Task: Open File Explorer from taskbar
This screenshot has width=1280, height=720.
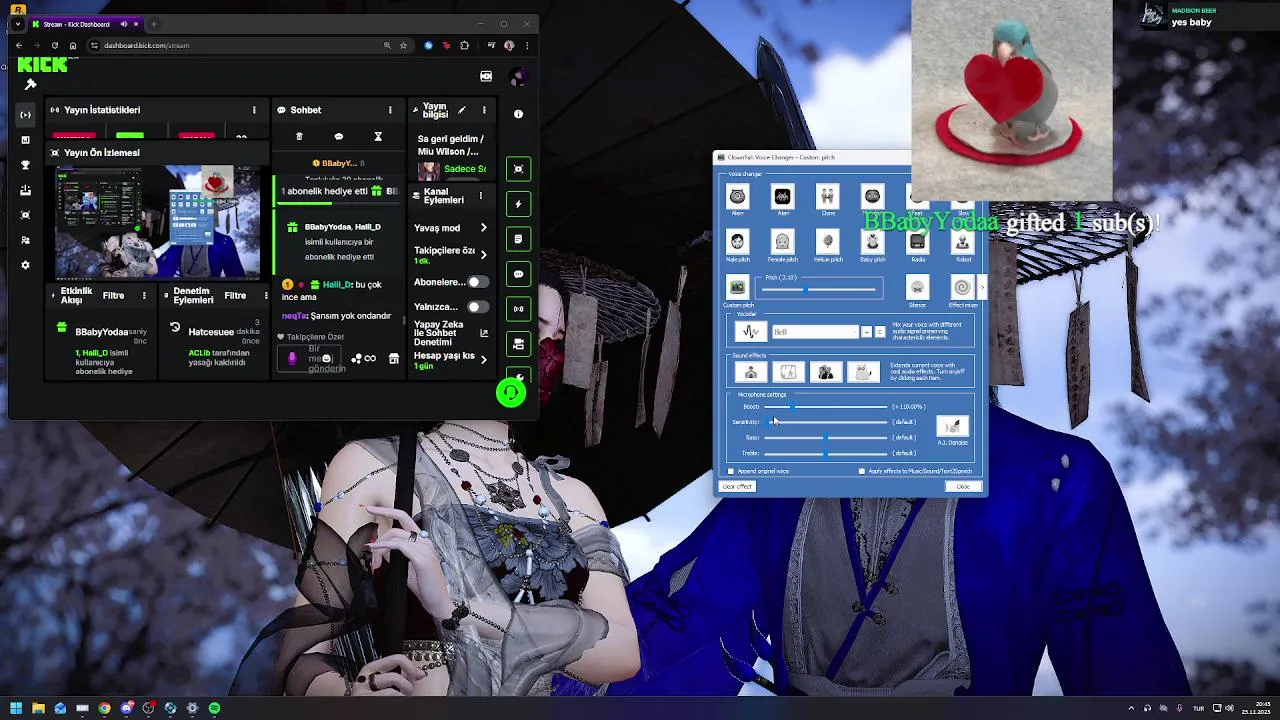Action: tap(38, 708)
